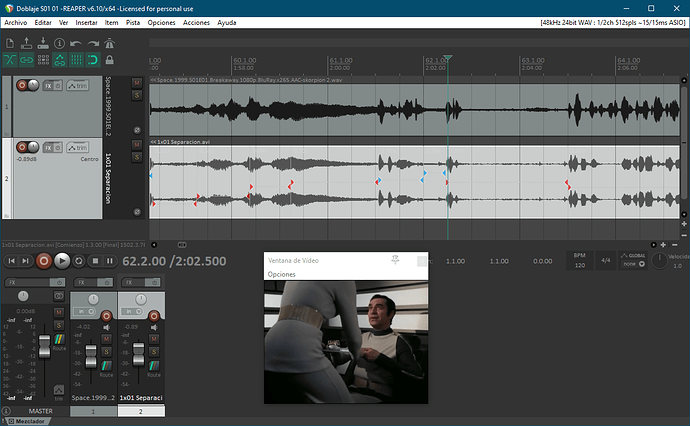Toggle auto-crossfade in main toolbar
The width and height of the screenshot is (690, 426).
coord(10,60)
